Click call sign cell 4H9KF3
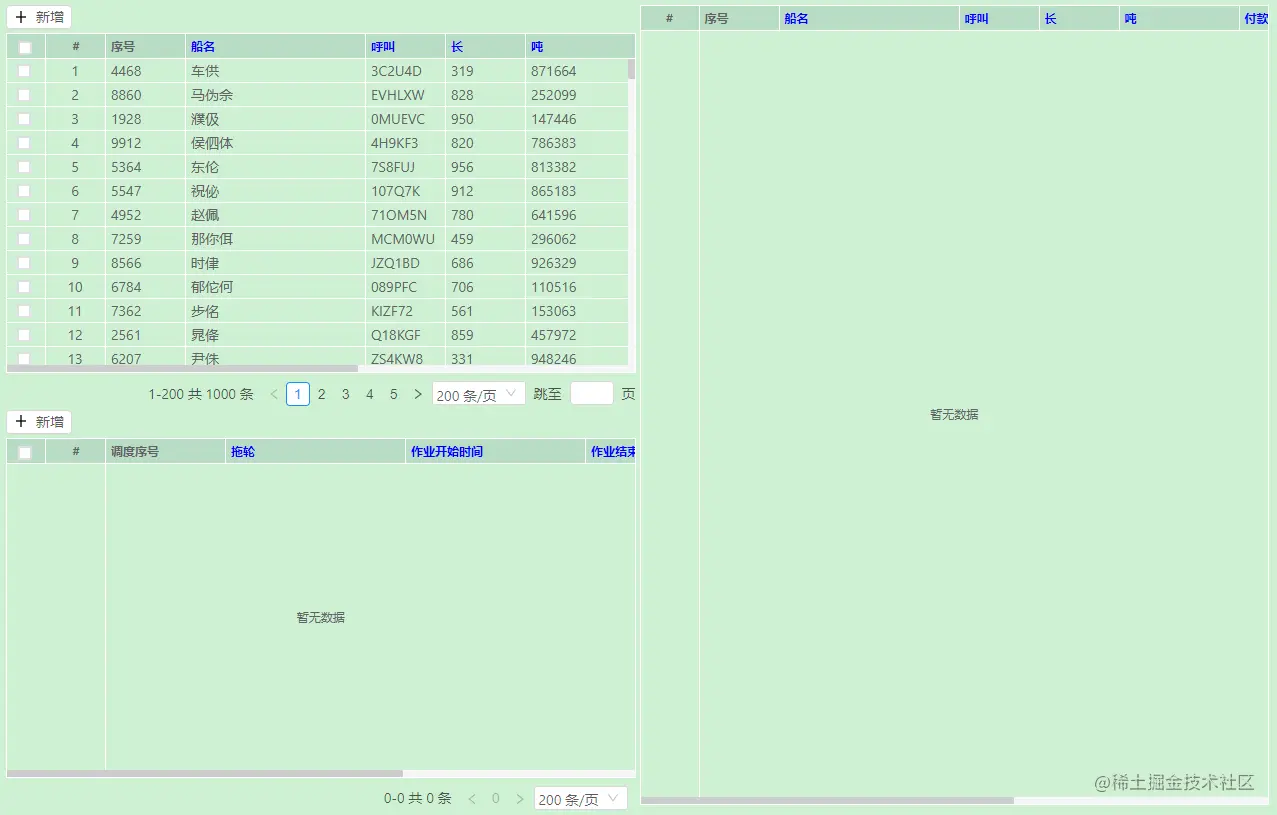The height and width of the screenshot is (815, 1277). (406, 143)
